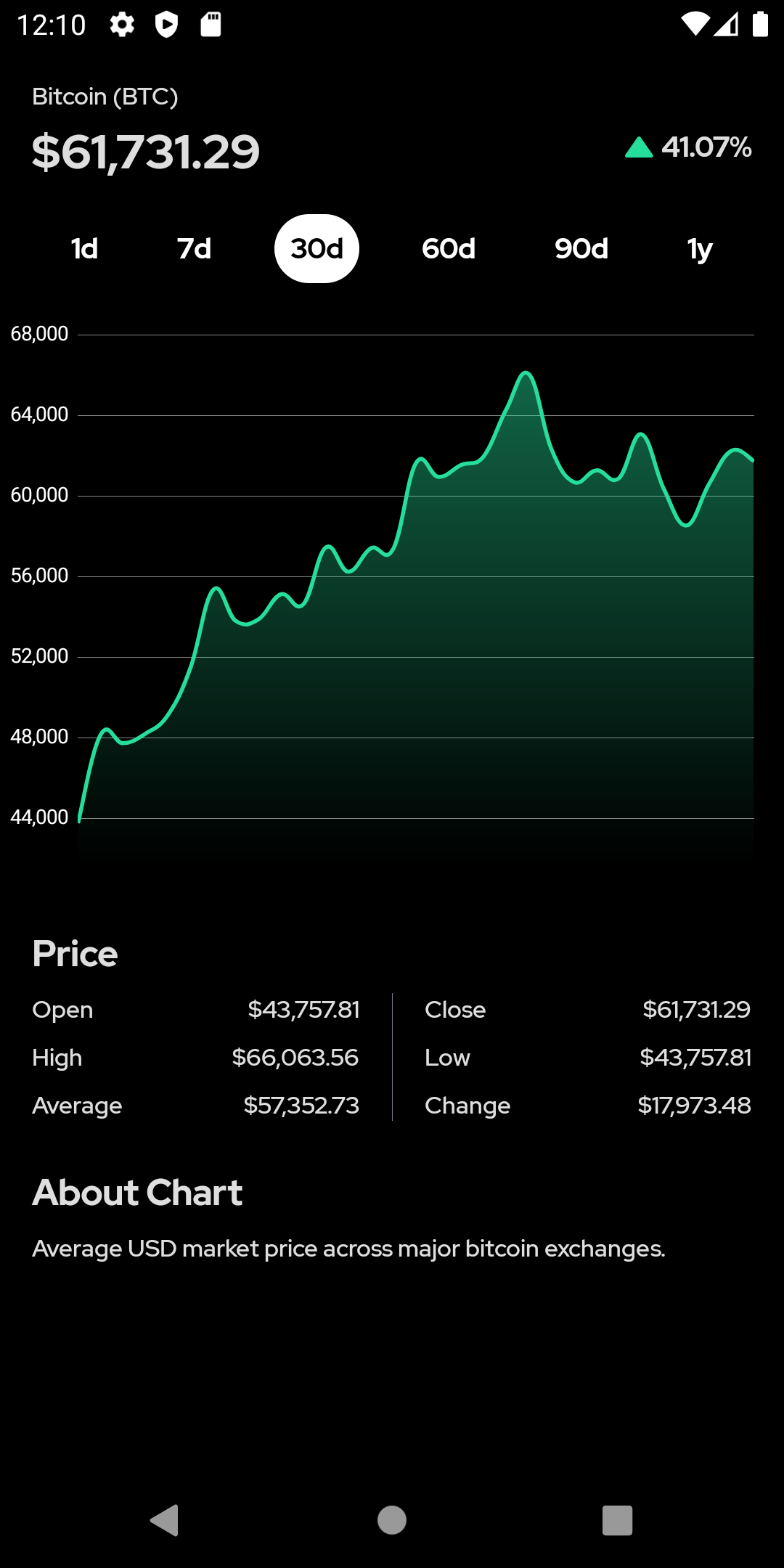This screenshot has width=784, height=1568.
Task: View the 1y price history
Action: [700, 249]
